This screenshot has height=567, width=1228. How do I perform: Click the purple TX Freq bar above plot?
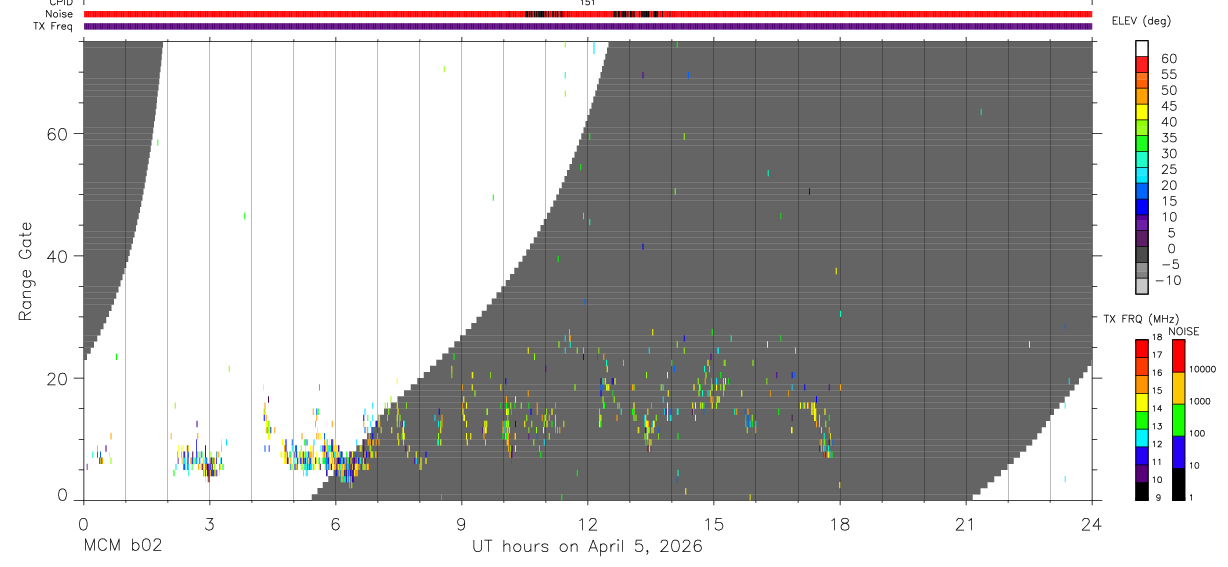coord(587,27)
